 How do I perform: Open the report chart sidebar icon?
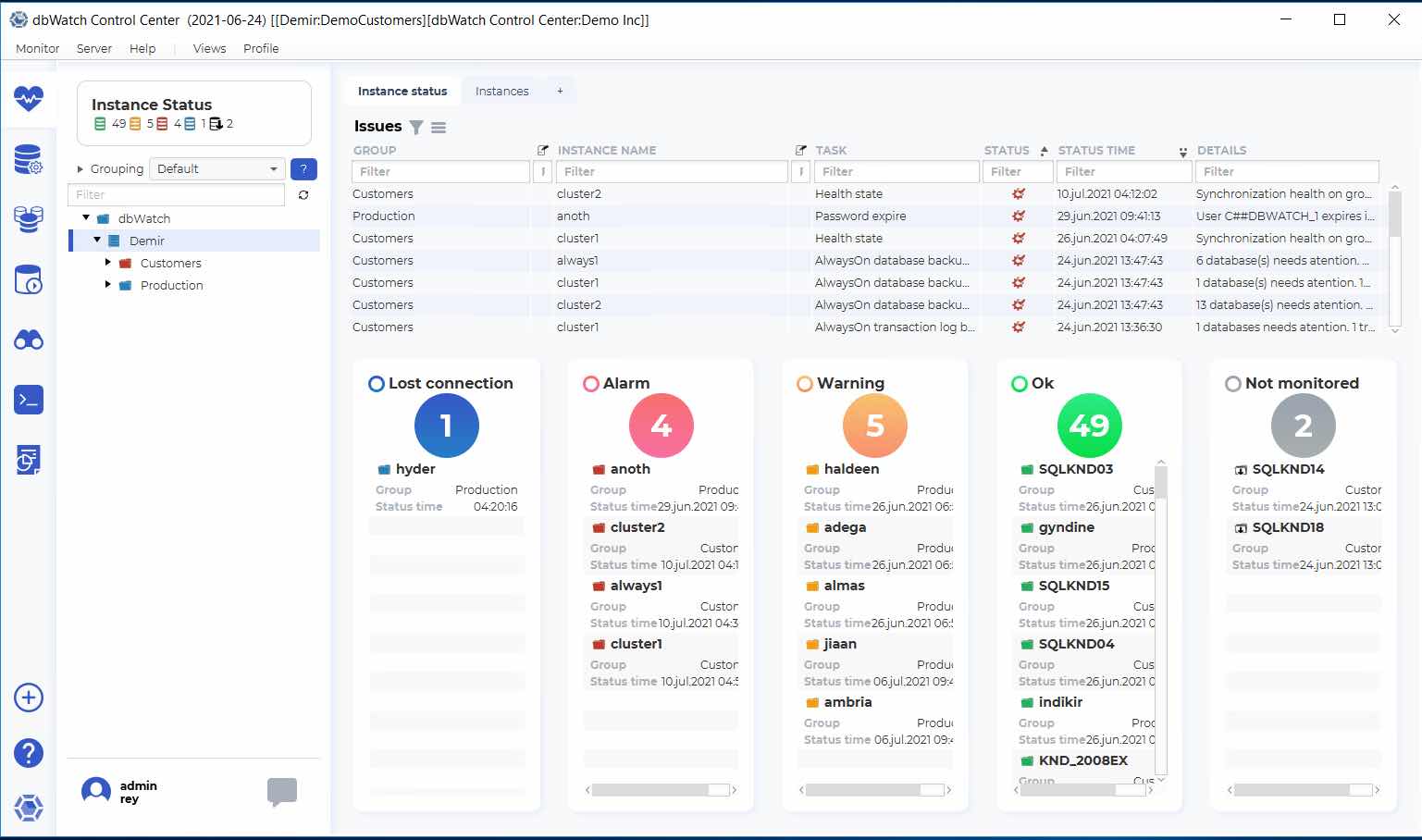coord(29,460)
